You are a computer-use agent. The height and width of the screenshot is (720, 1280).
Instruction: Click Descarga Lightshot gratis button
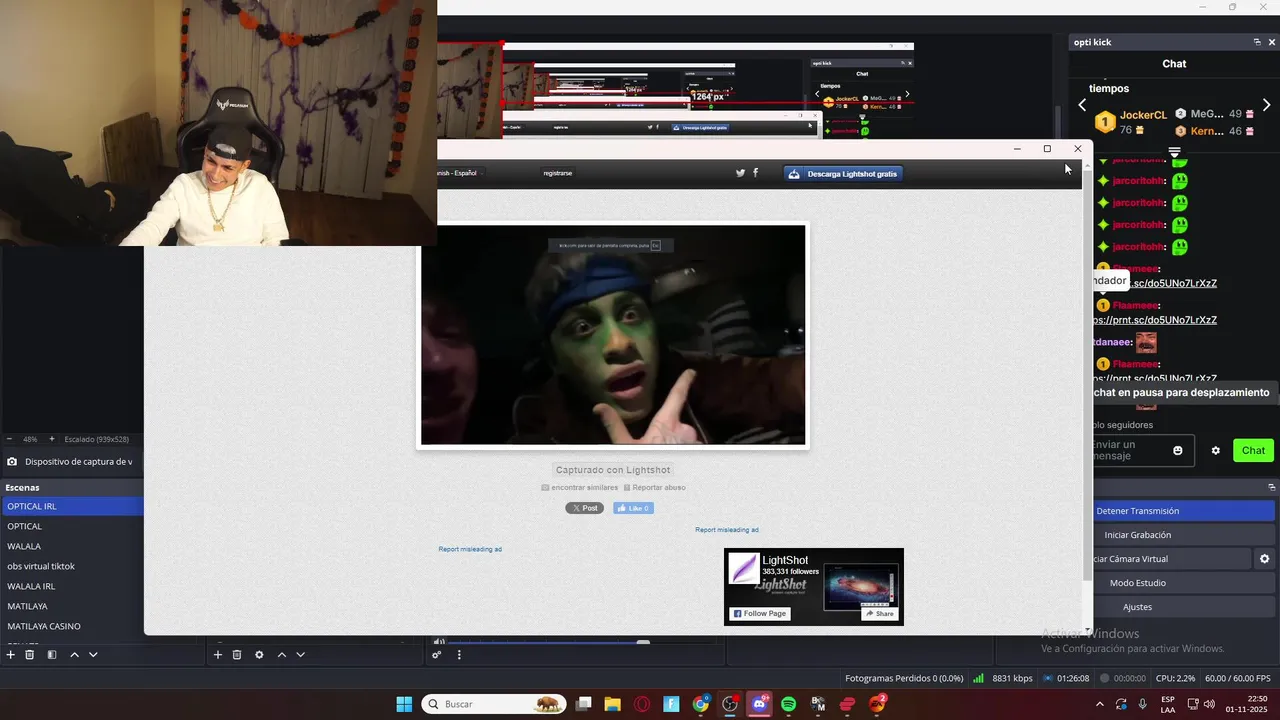coord(843,173)
